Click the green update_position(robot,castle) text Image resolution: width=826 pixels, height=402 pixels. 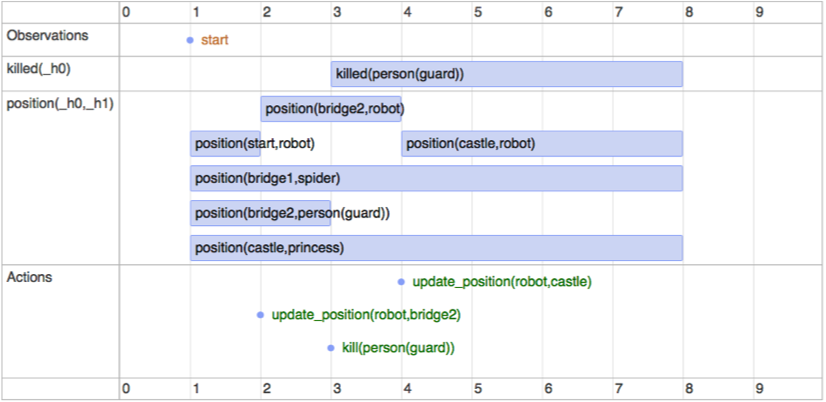point(502,282)
